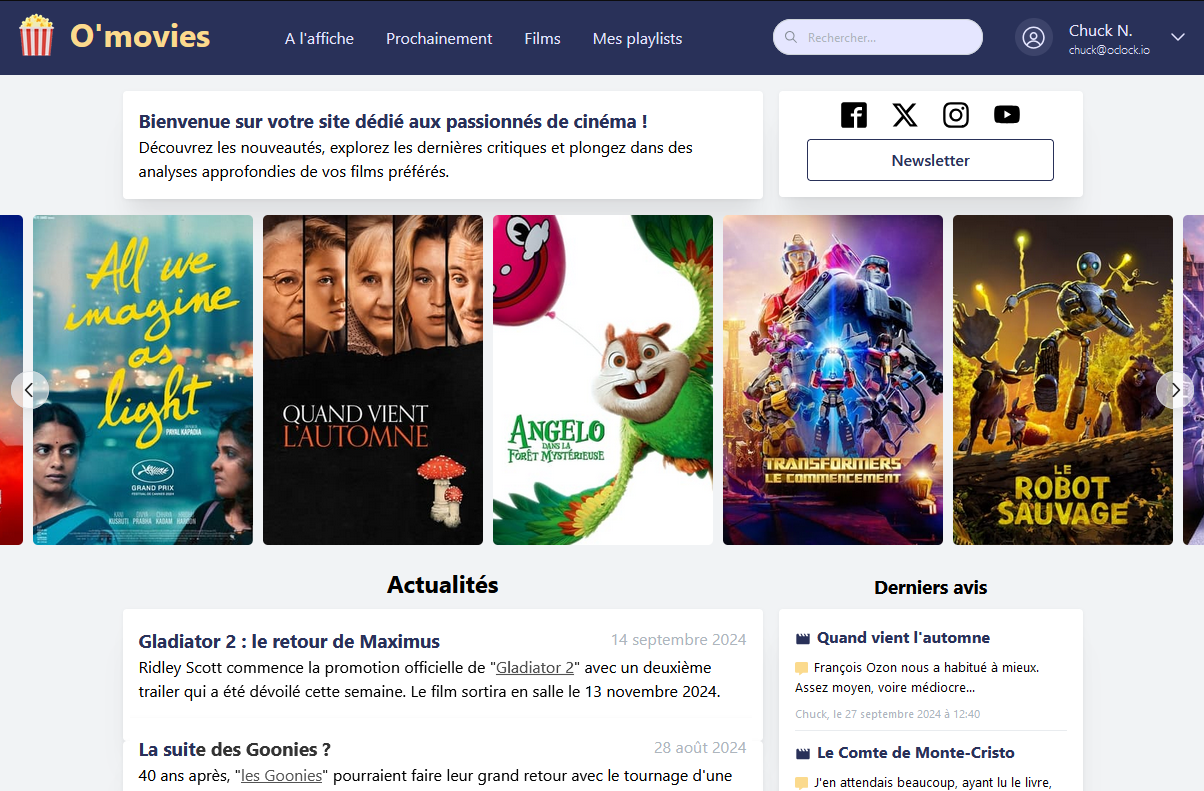Image resolution: width=1204 pixels, height=791 pixels.
Task: Click the Actualités heading
Action: (443, 585)
